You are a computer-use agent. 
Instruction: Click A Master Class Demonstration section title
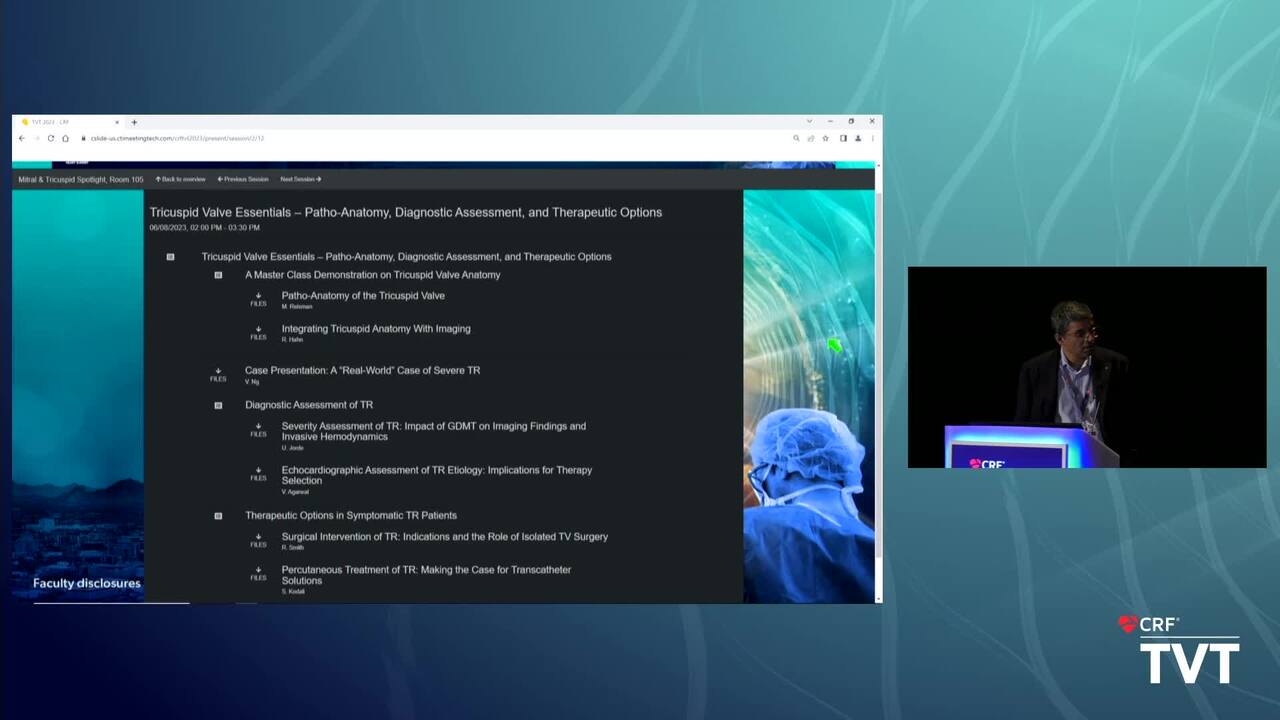[x=372, y=275]
